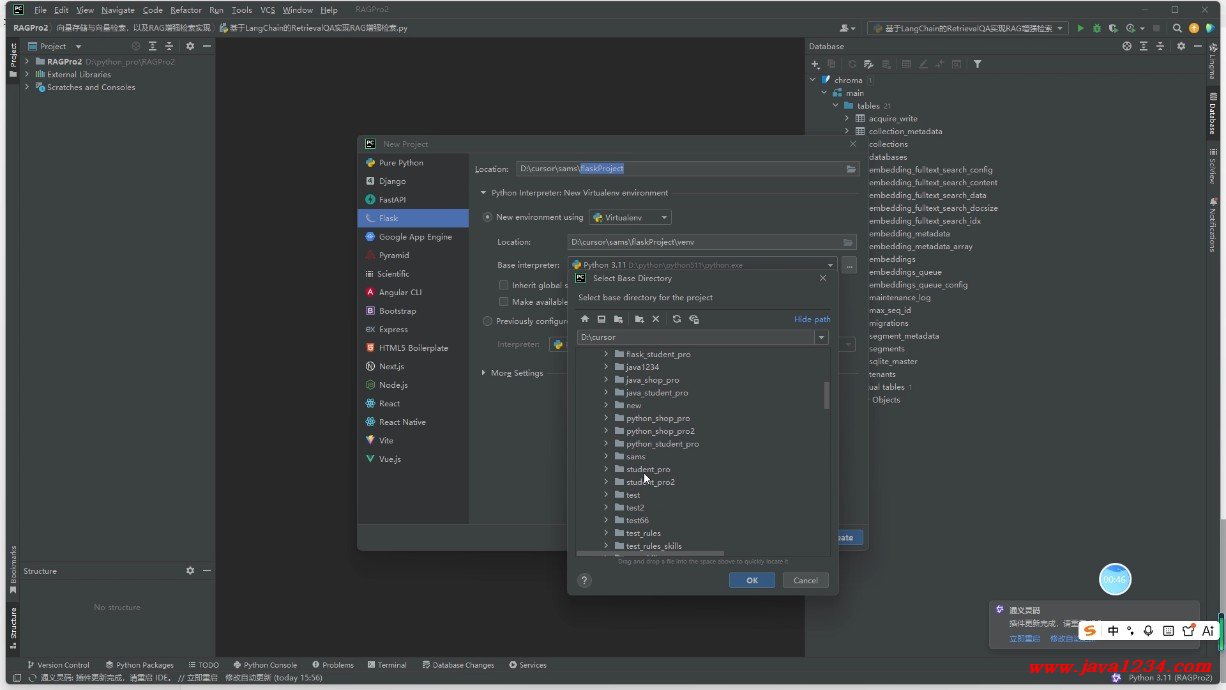Open the Refactor menu
Screen dimensions: 1226x690
[185, 10]
